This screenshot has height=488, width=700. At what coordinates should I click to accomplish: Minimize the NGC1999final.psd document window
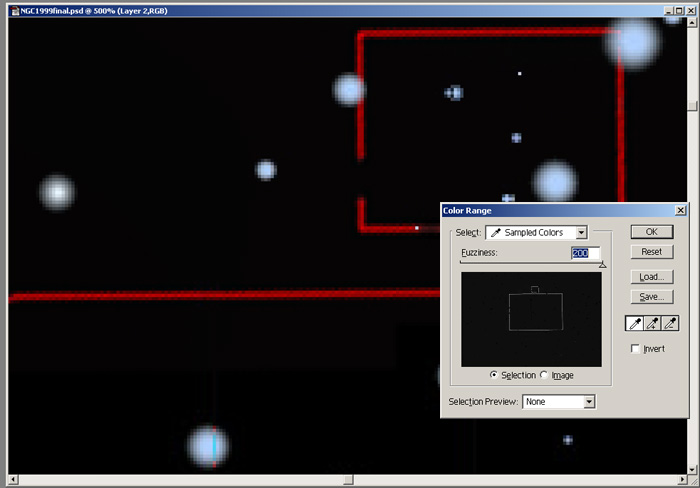669,11
